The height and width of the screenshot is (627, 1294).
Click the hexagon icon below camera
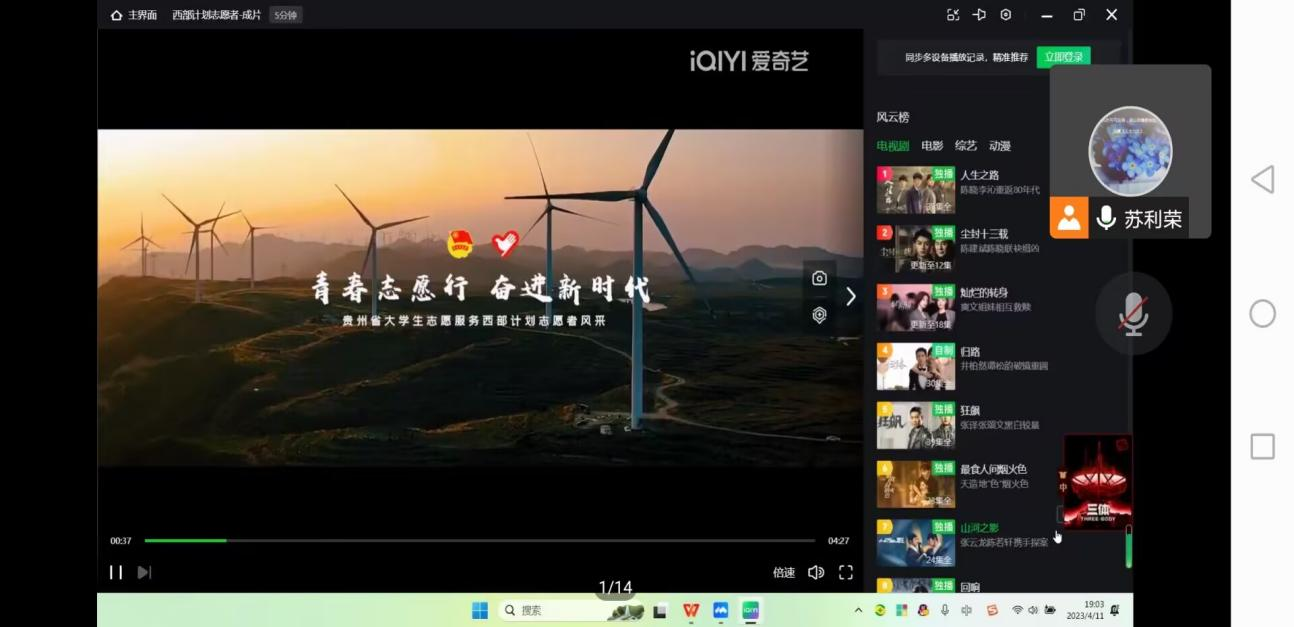click(819, 315)
